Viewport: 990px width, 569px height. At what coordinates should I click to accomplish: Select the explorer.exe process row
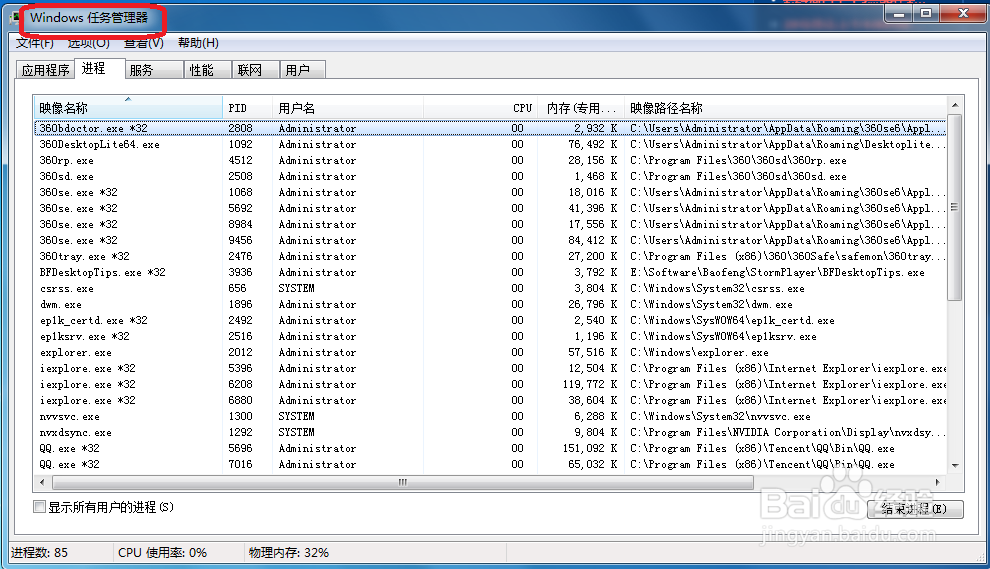490,352
